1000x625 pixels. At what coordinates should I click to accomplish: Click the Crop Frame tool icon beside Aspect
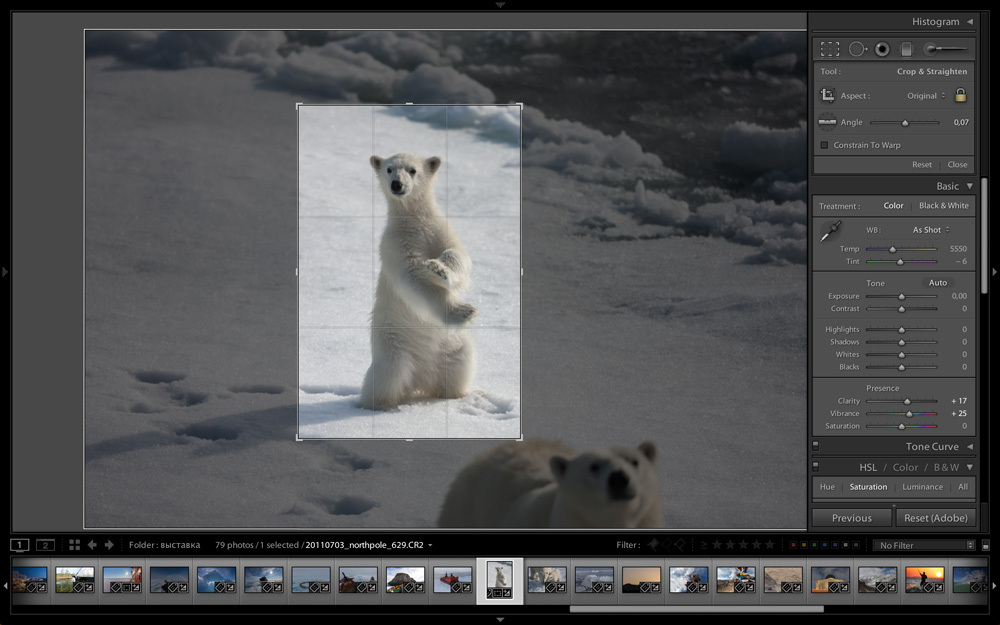[x=827, y=96]
